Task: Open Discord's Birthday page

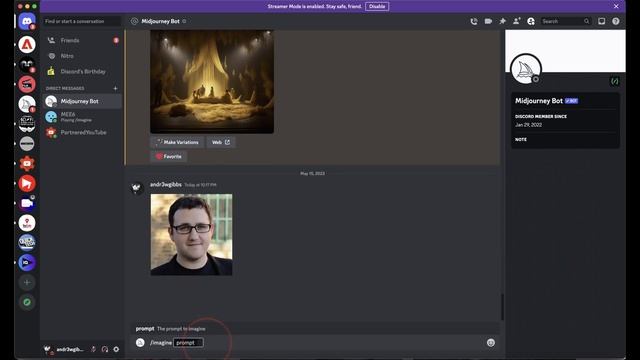Action: pyautogui.click(x=82, y=71)
